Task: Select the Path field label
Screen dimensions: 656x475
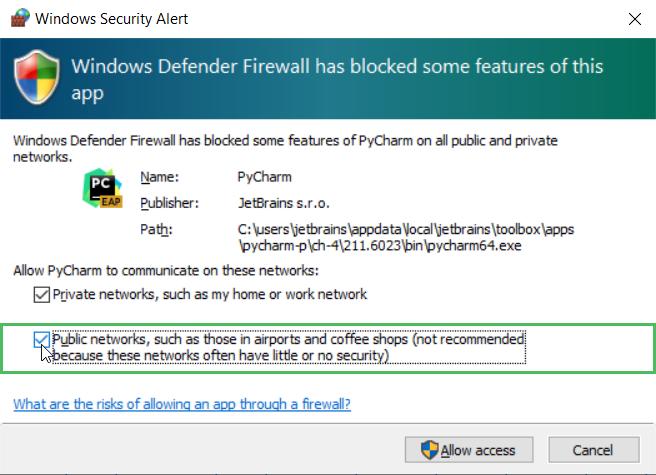Action: 155,229
